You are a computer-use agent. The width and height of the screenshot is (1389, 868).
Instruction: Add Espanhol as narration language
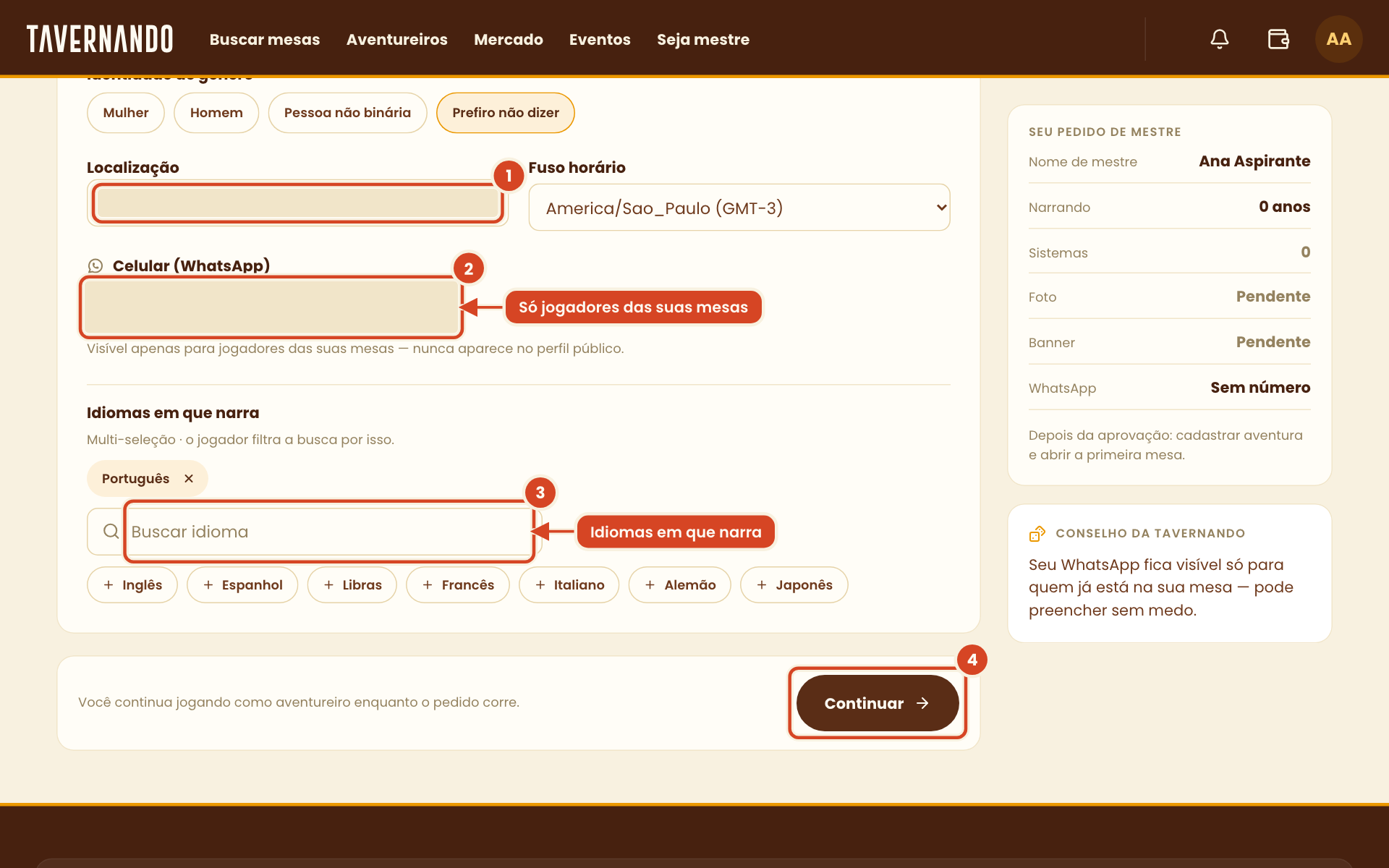click(242, 584)
